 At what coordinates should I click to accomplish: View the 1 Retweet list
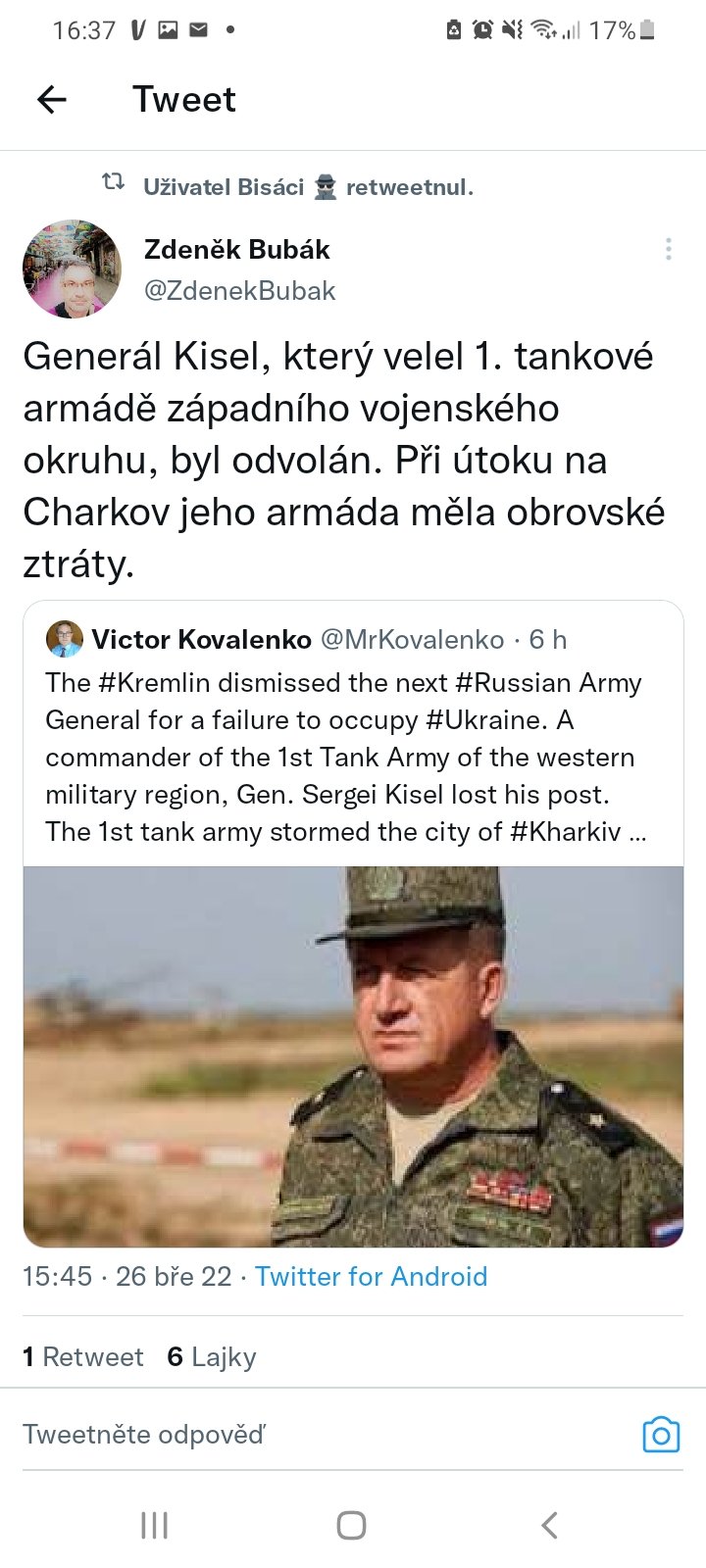(83, 1356)
